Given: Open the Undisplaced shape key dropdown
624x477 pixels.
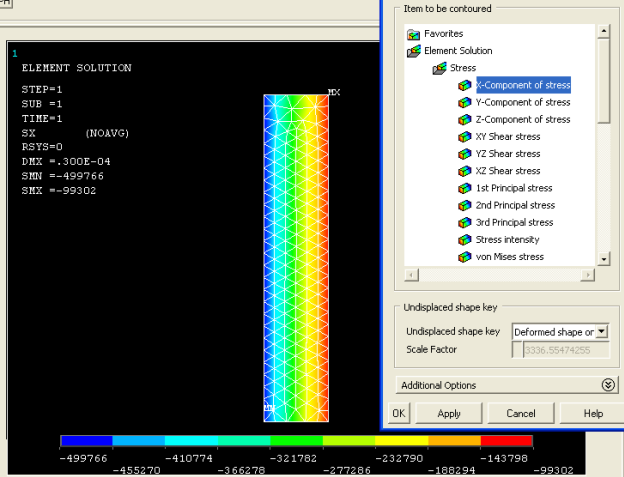Looking at the screenshot, I should pyautogui.click(x=601, y=332).
